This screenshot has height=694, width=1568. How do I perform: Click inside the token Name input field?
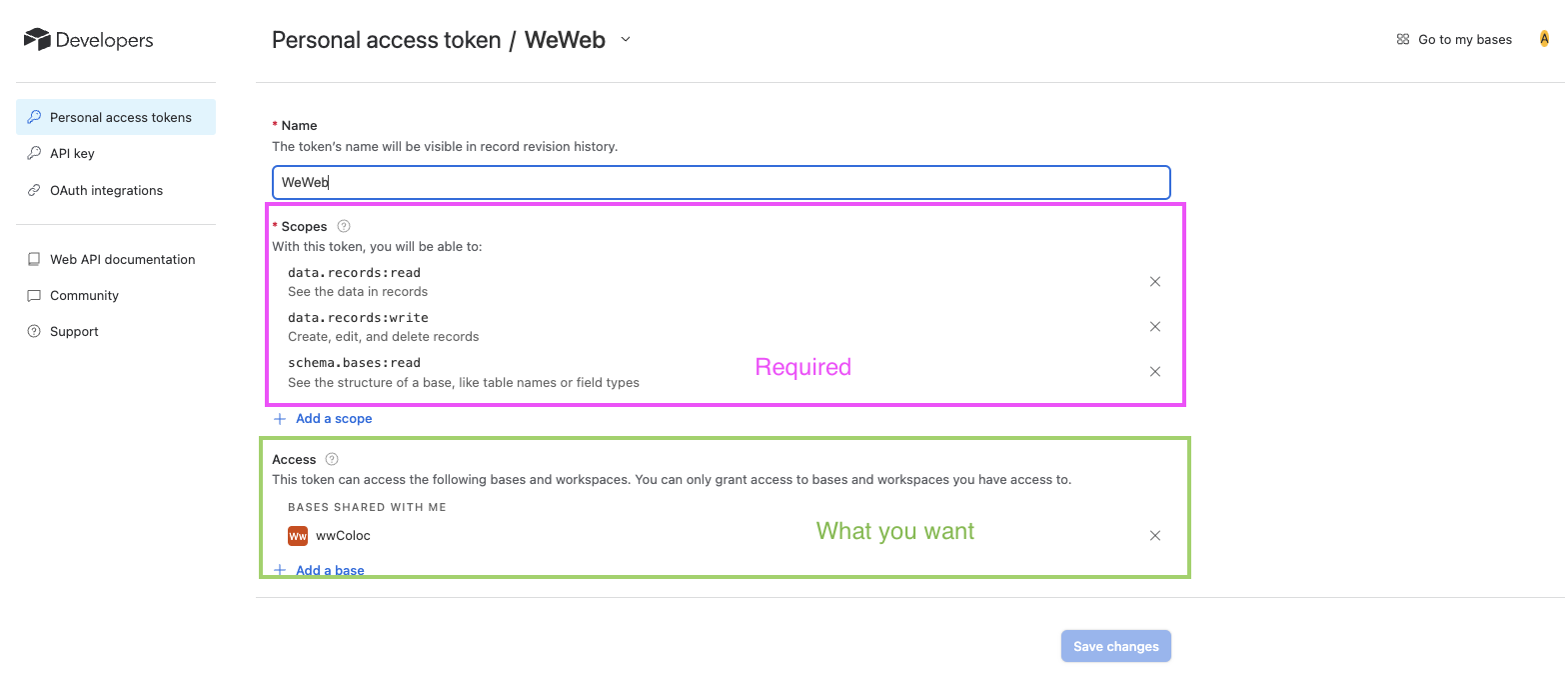720,182
